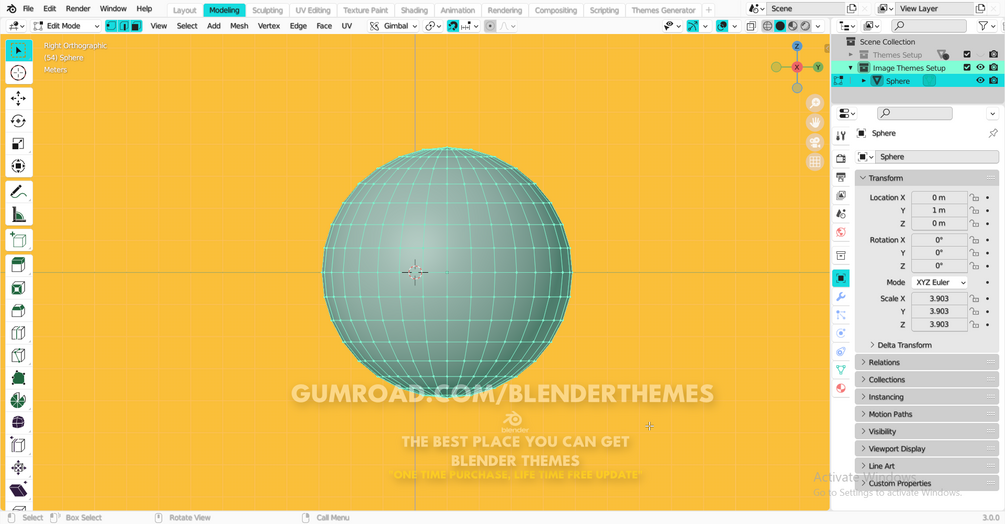The height and width of the screenshot is (524, 1005).
Task: Collapse the Transform panel
Action: [927, 178]
